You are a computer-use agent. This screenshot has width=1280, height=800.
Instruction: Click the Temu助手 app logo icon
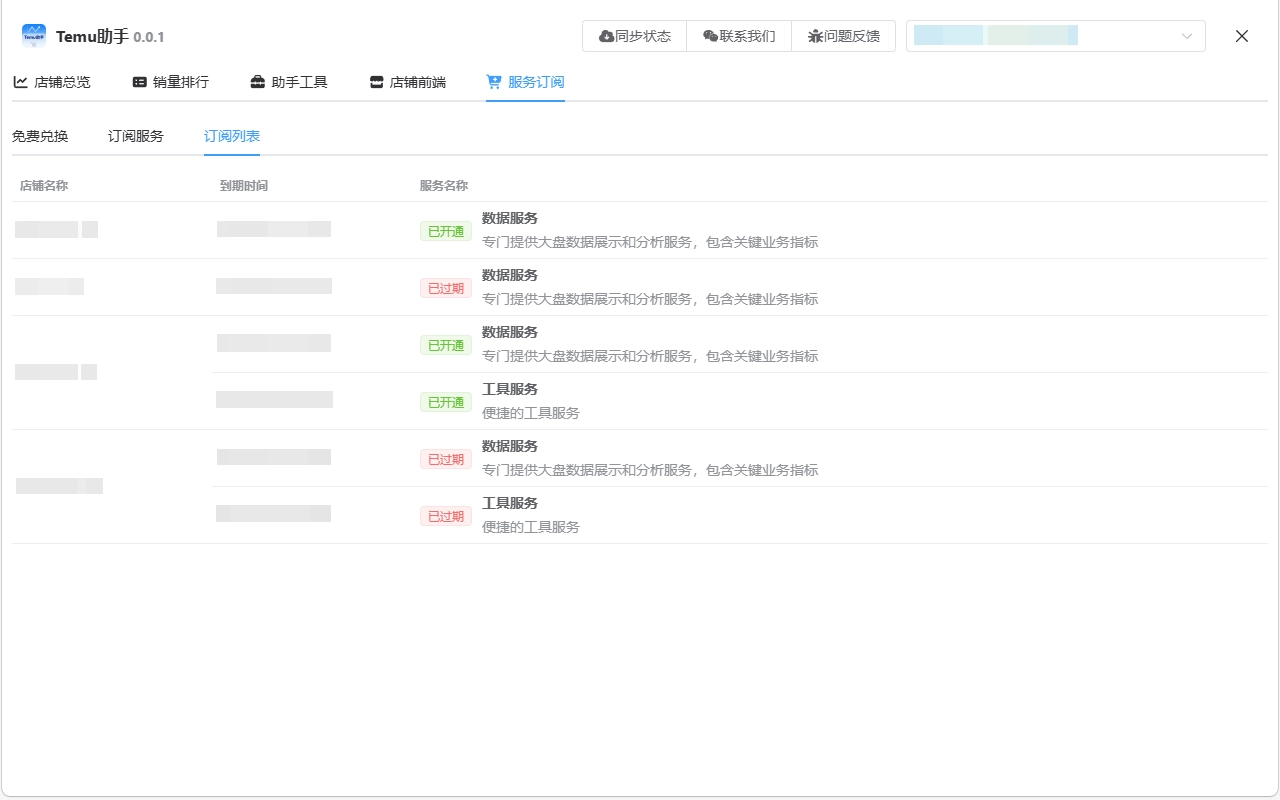tap(33, 36)
